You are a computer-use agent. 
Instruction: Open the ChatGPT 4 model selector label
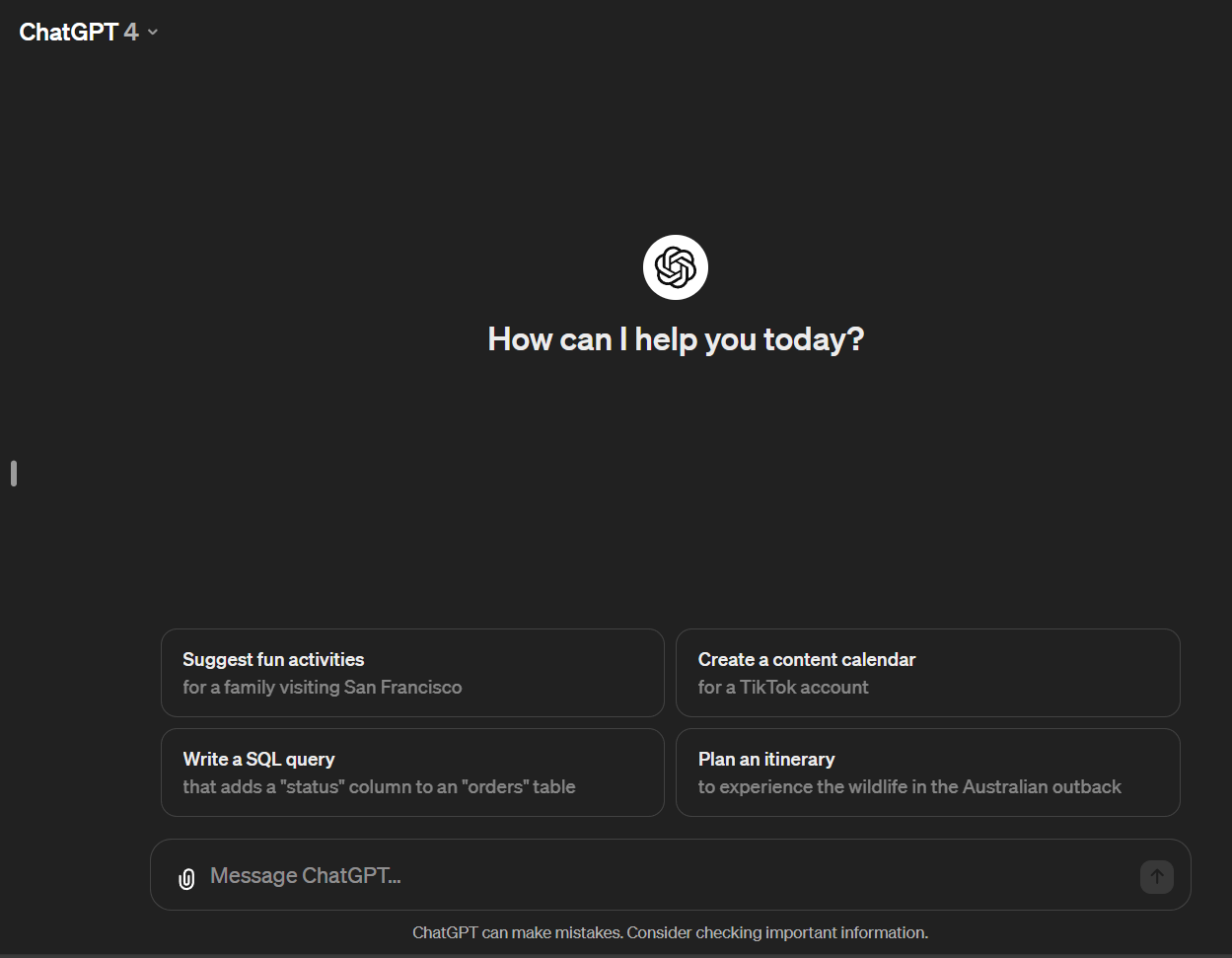click(68, 33)
